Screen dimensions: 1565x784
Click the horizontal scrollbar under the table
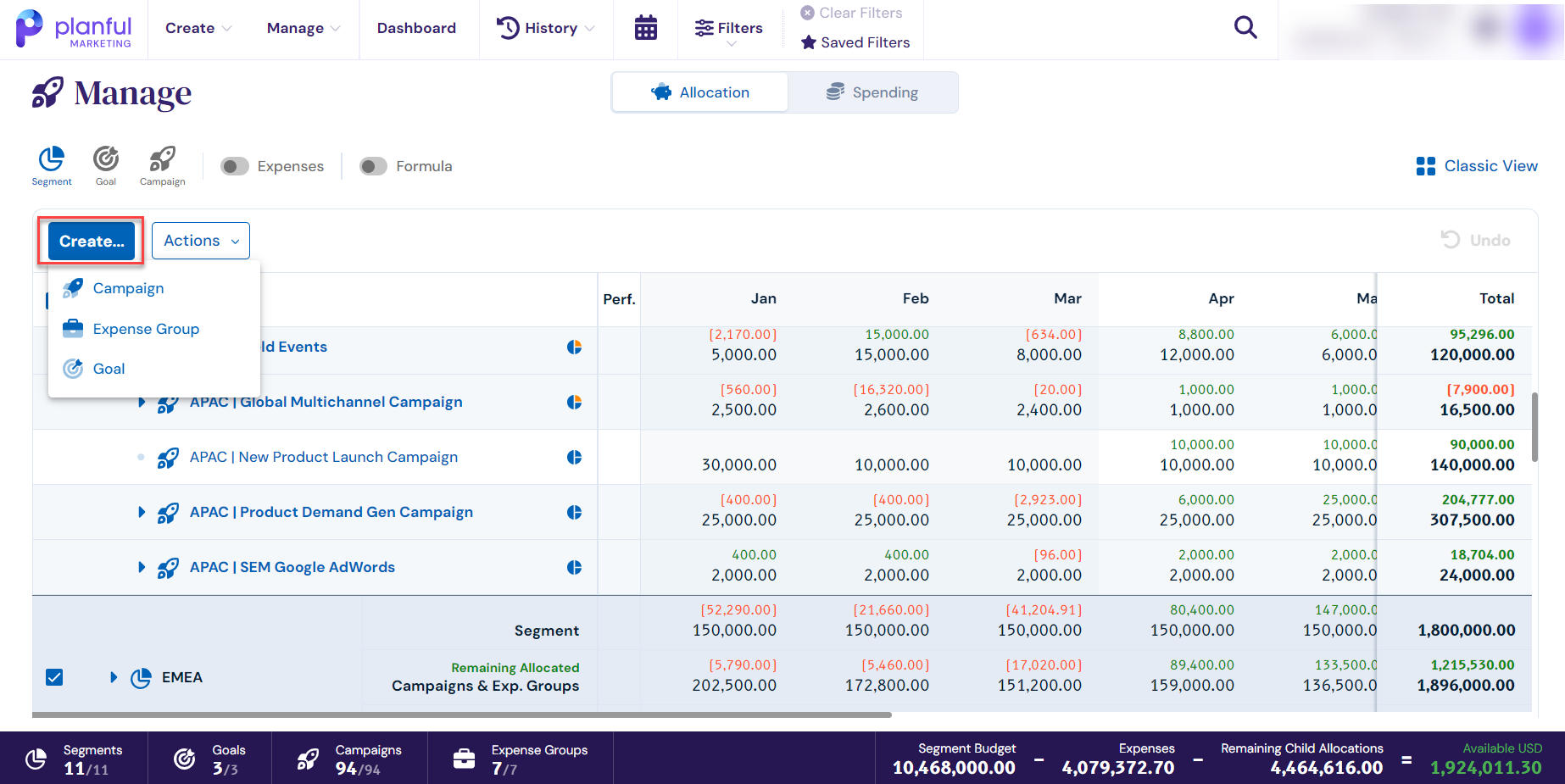[462, 714]
